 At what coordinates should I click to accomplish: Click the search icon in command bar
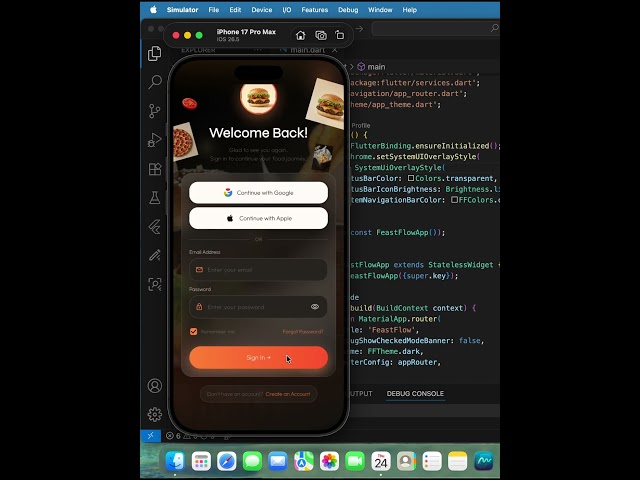(494, 28)
